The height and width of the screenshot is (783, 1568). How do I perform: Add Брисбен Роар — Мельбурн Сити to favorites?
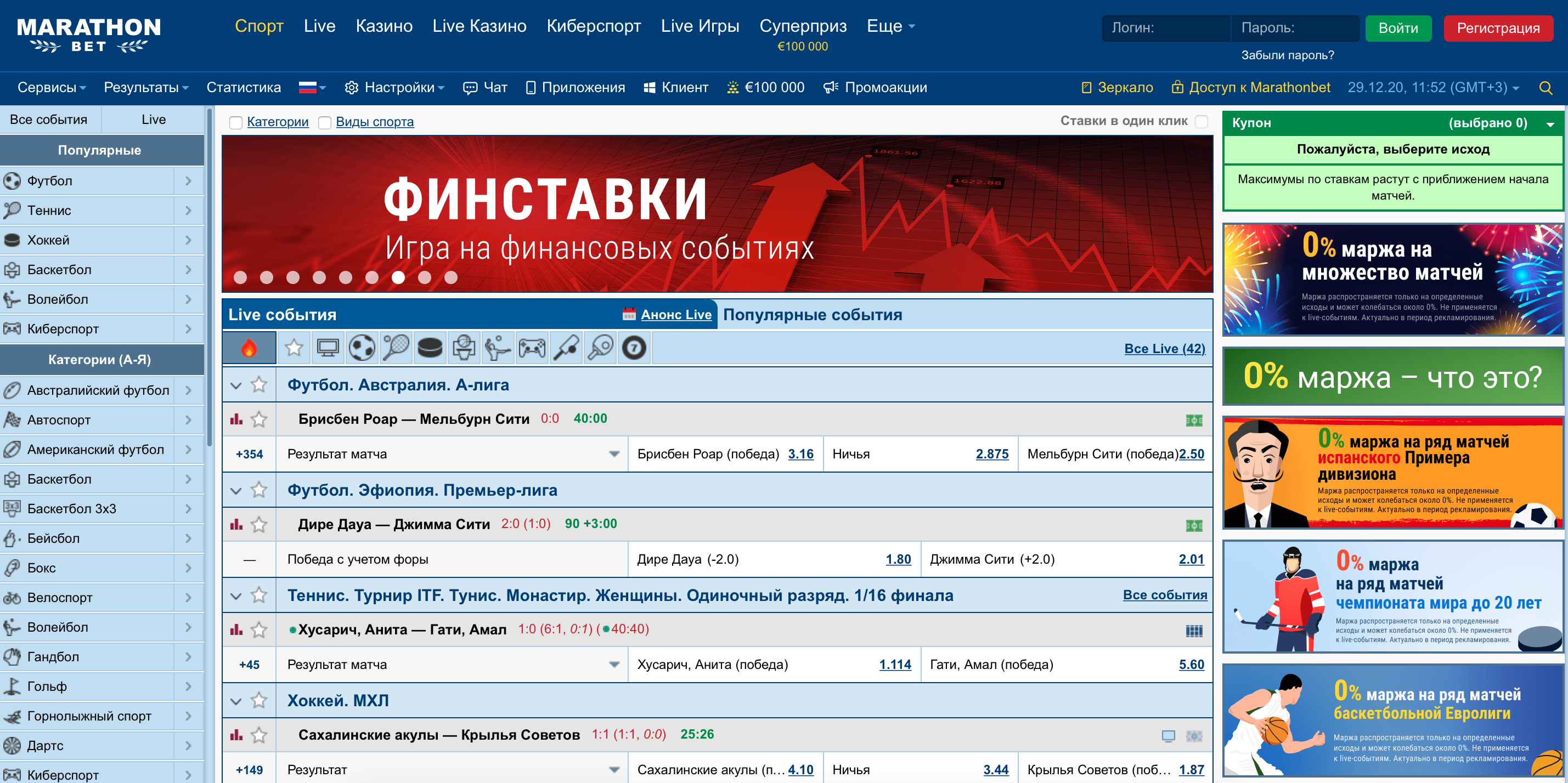260,418
